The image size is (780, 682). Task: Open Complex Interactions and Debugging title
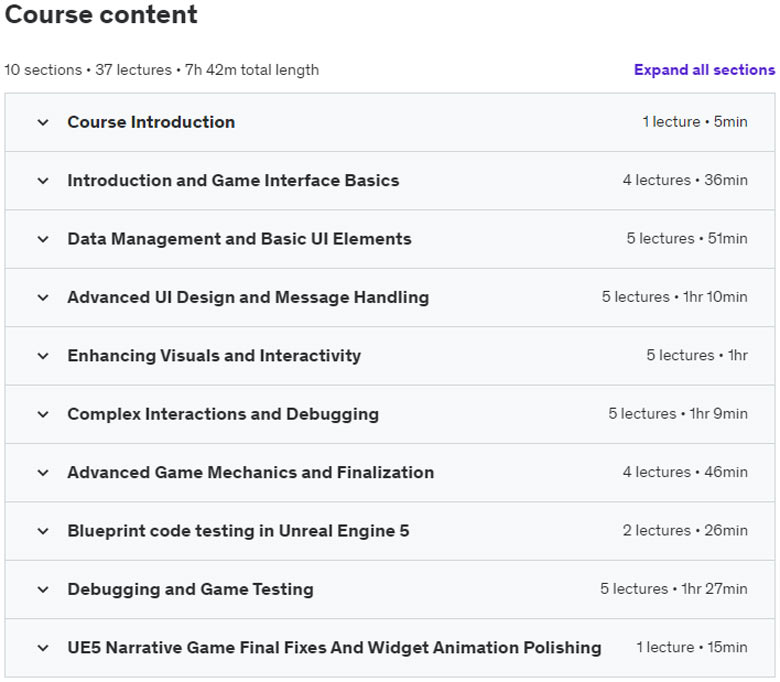223,414
